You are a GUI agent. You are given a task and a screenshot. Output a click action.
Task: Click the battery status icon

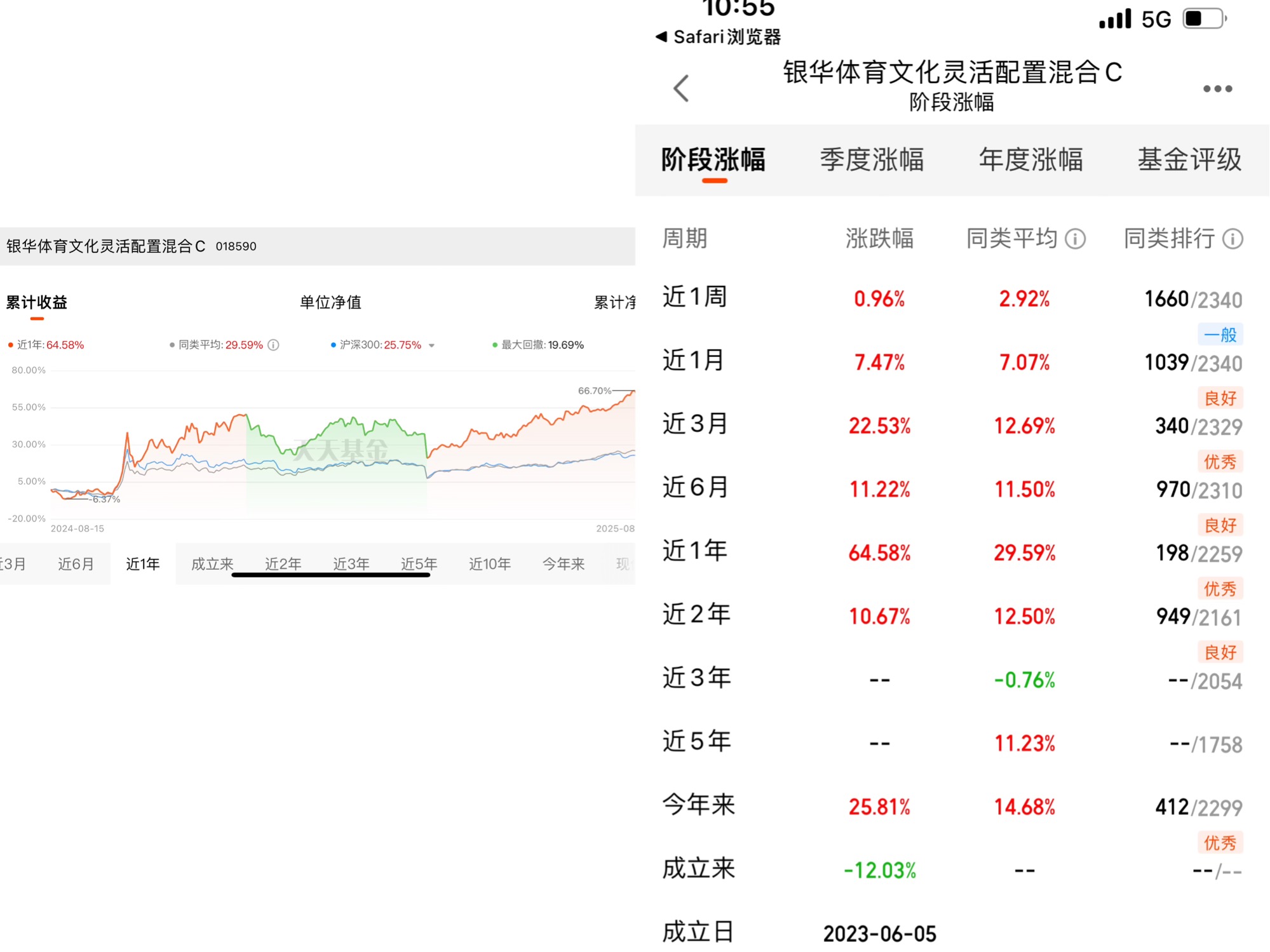click(x=1205, y=18)
